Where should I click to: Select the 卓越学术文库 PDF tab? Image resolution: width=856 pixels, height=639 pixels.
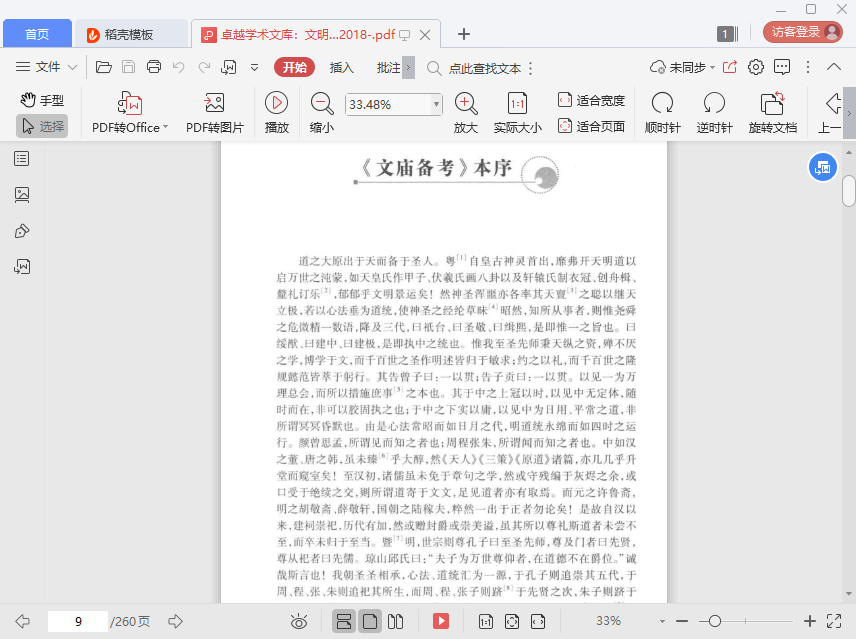point(307,34)
